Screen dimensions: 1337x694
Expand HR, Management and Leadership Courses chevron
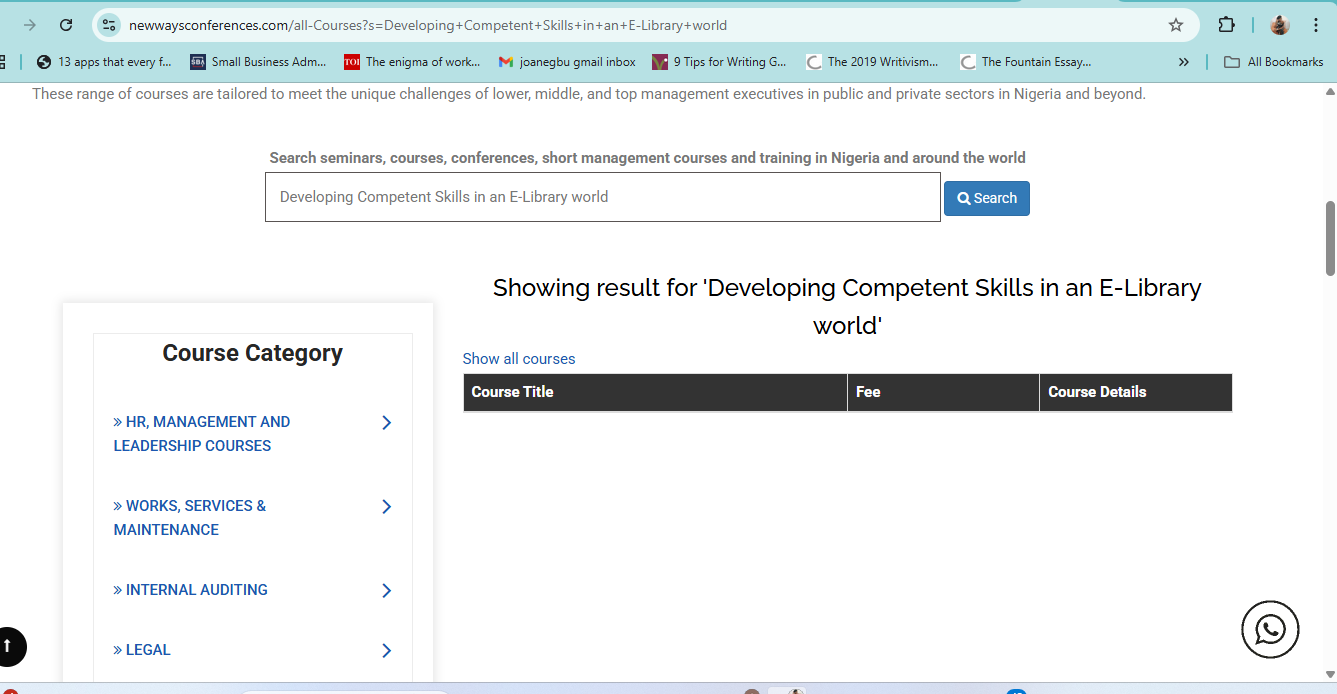[x=386, y=423]
